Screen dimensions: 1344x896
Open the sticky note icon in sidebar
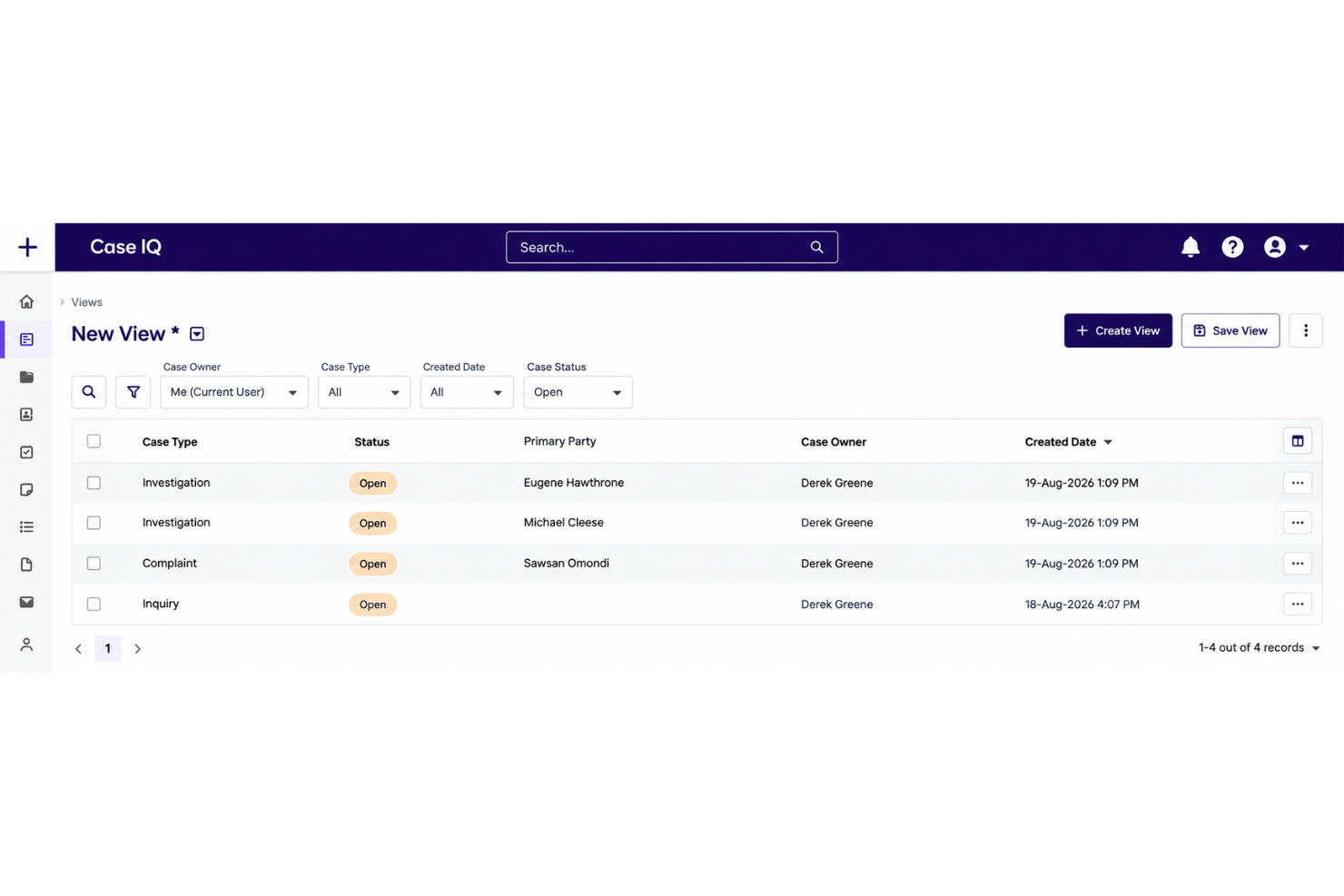pyautogui.click(x=26, y=489)
